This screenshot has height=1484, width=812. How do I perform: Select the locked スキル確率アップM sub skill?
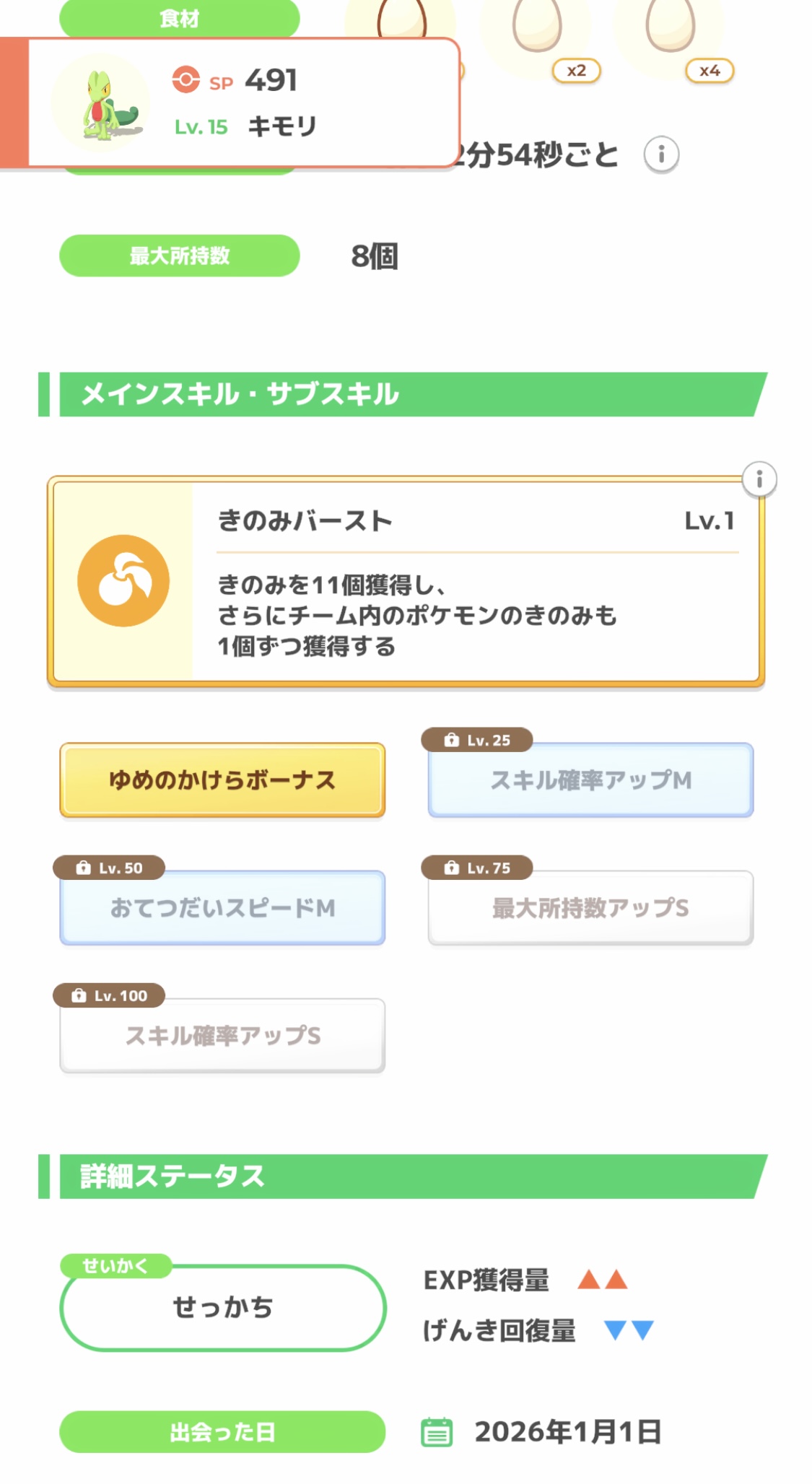point(590,780)
